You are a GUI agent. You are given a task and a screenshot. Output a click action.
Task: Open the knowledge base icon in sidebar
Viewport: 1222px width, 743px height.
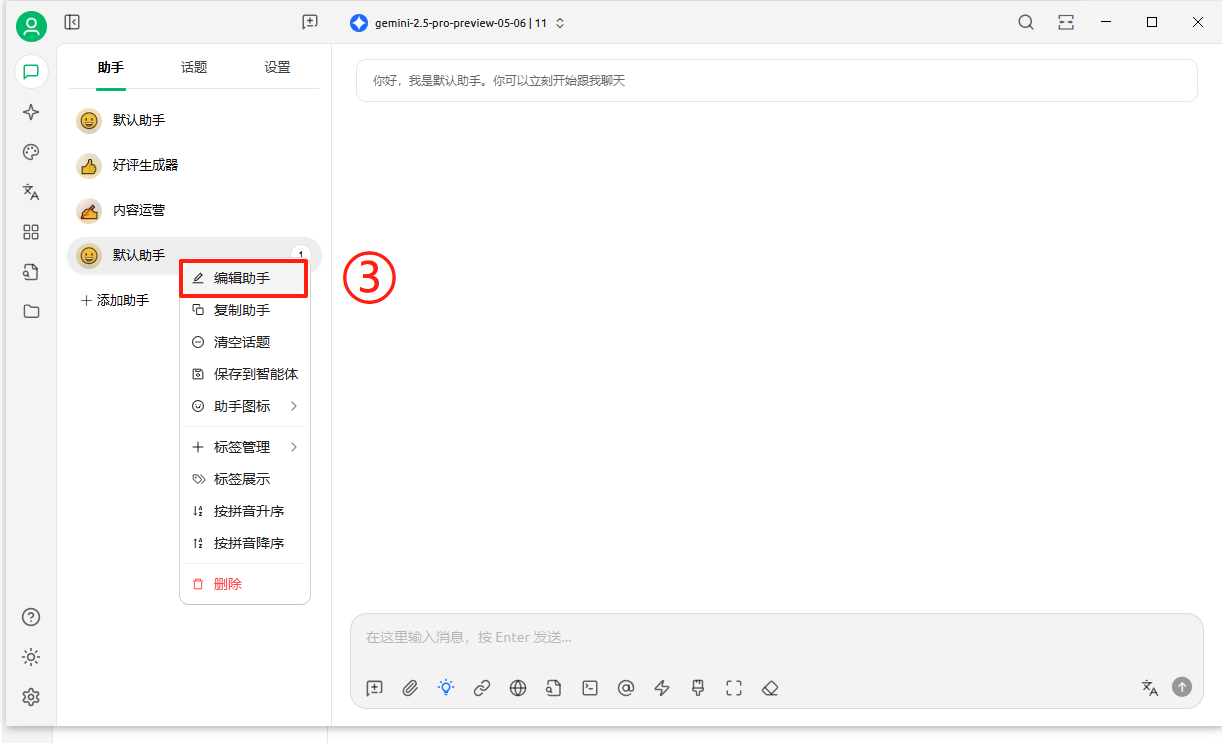click(31, 271)
